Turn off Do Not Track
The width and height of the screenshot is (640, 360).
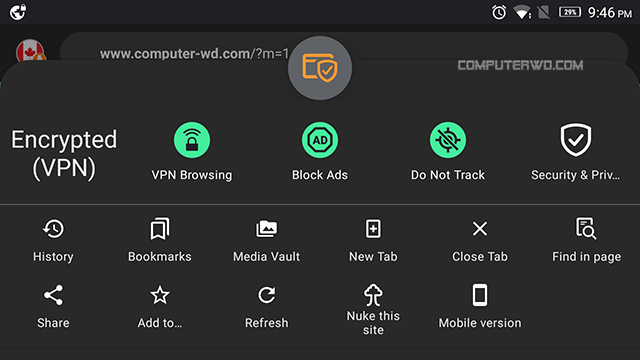click(x=448, y=140)
